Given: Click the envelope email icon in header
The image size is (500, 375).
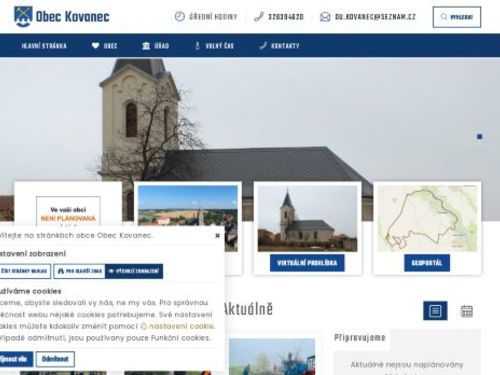Looking at the screenshot, I should point(325,17).
